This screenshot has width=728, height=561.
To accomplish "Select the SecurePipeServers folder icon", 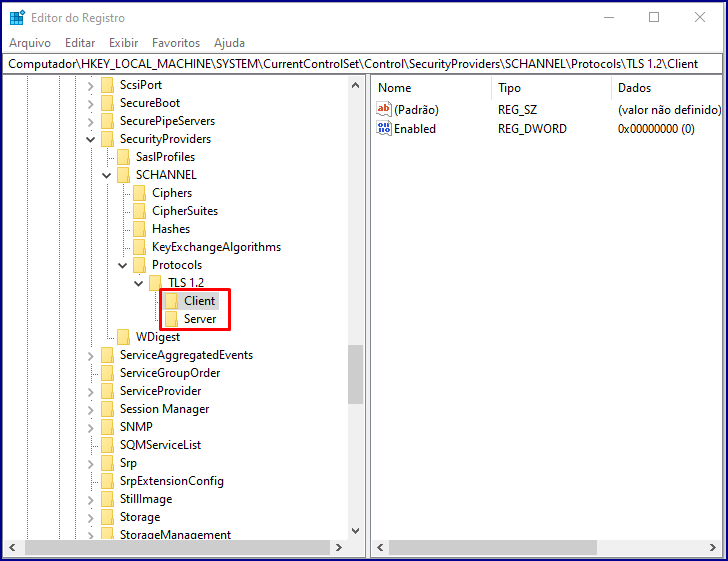I will point(107,121).
